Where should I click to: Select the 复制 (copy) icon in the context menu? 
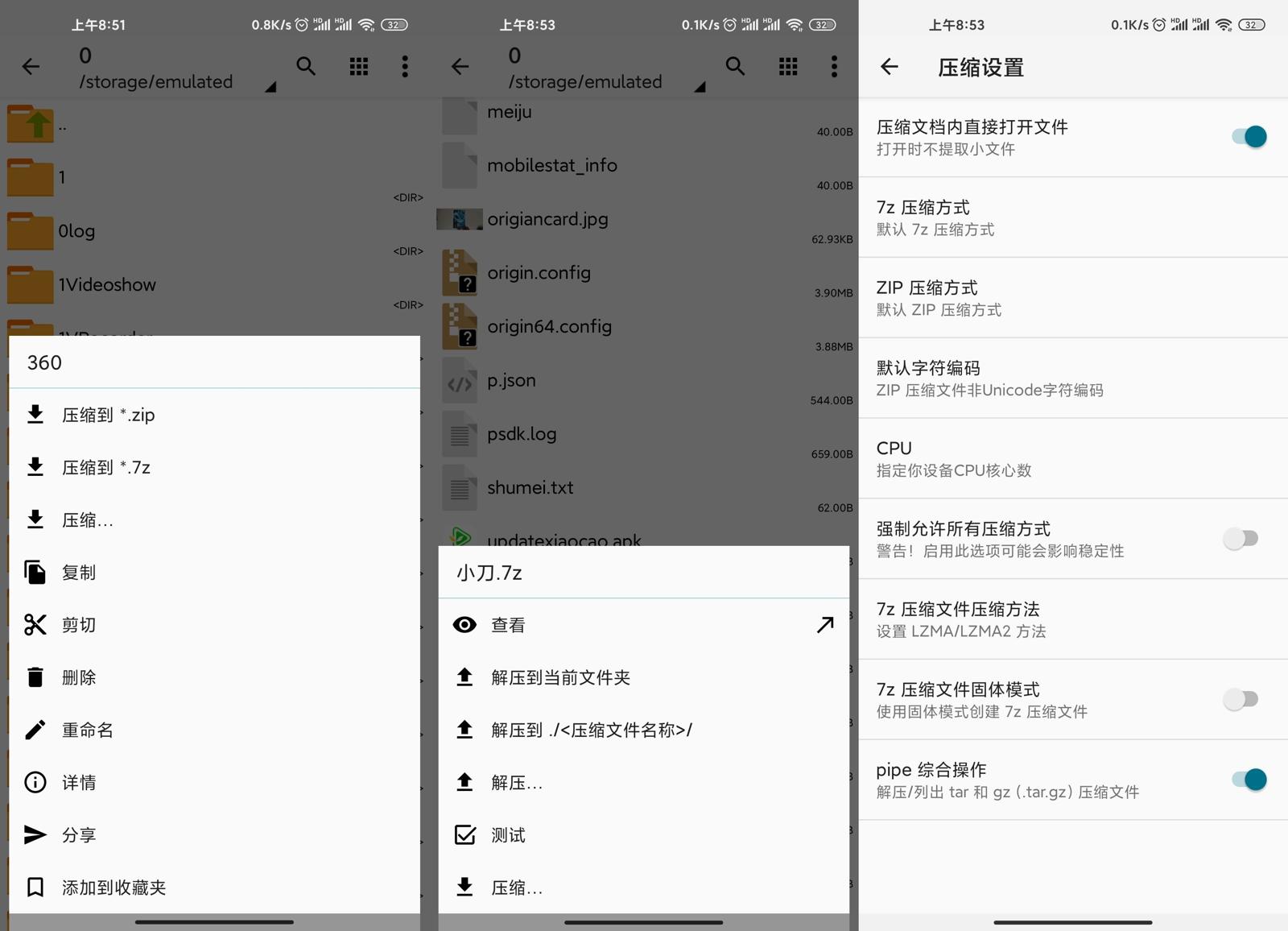[35, 572]
